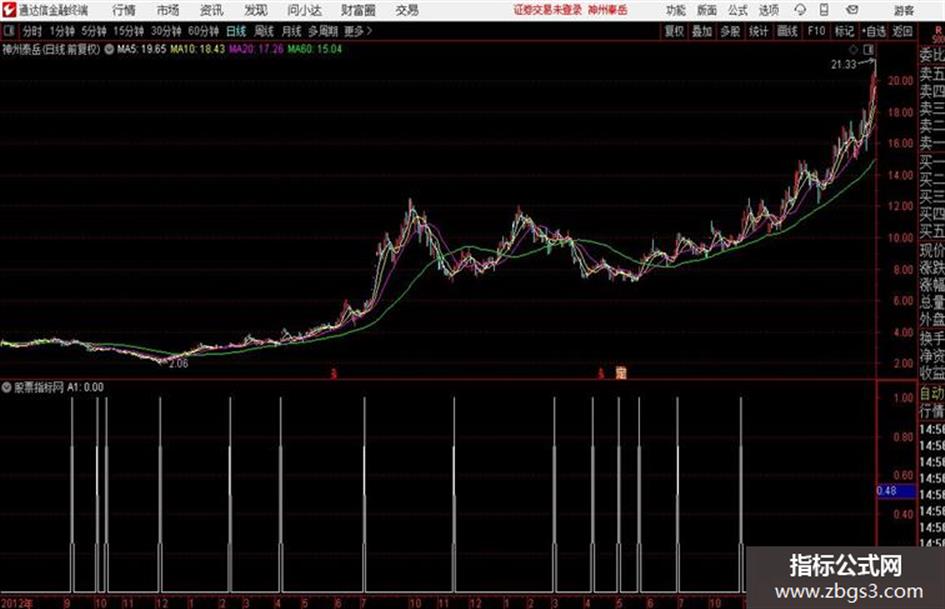Expand the main chart indicator dropdown arrow
The height and width of the screenshot is (609, 945).
109,49
